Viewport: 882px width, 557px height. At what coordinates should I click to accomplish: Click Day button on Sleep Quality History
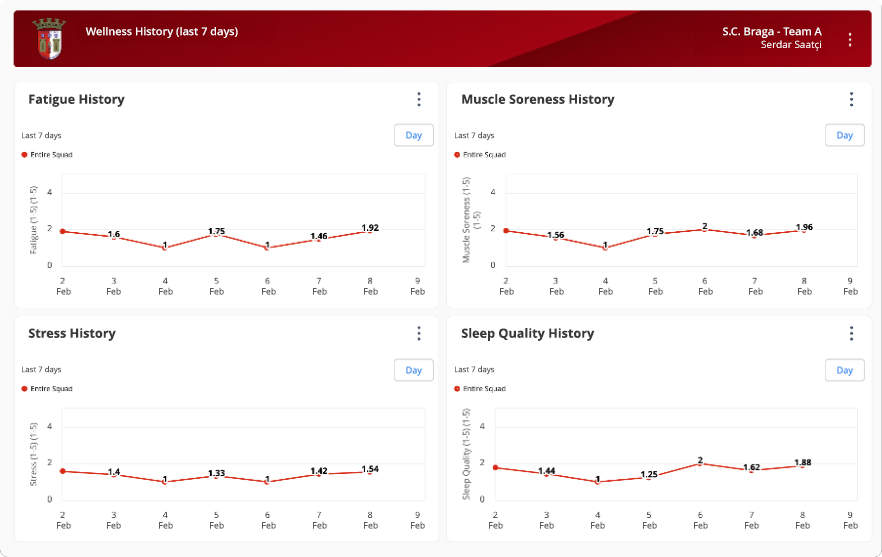(844, 370)
